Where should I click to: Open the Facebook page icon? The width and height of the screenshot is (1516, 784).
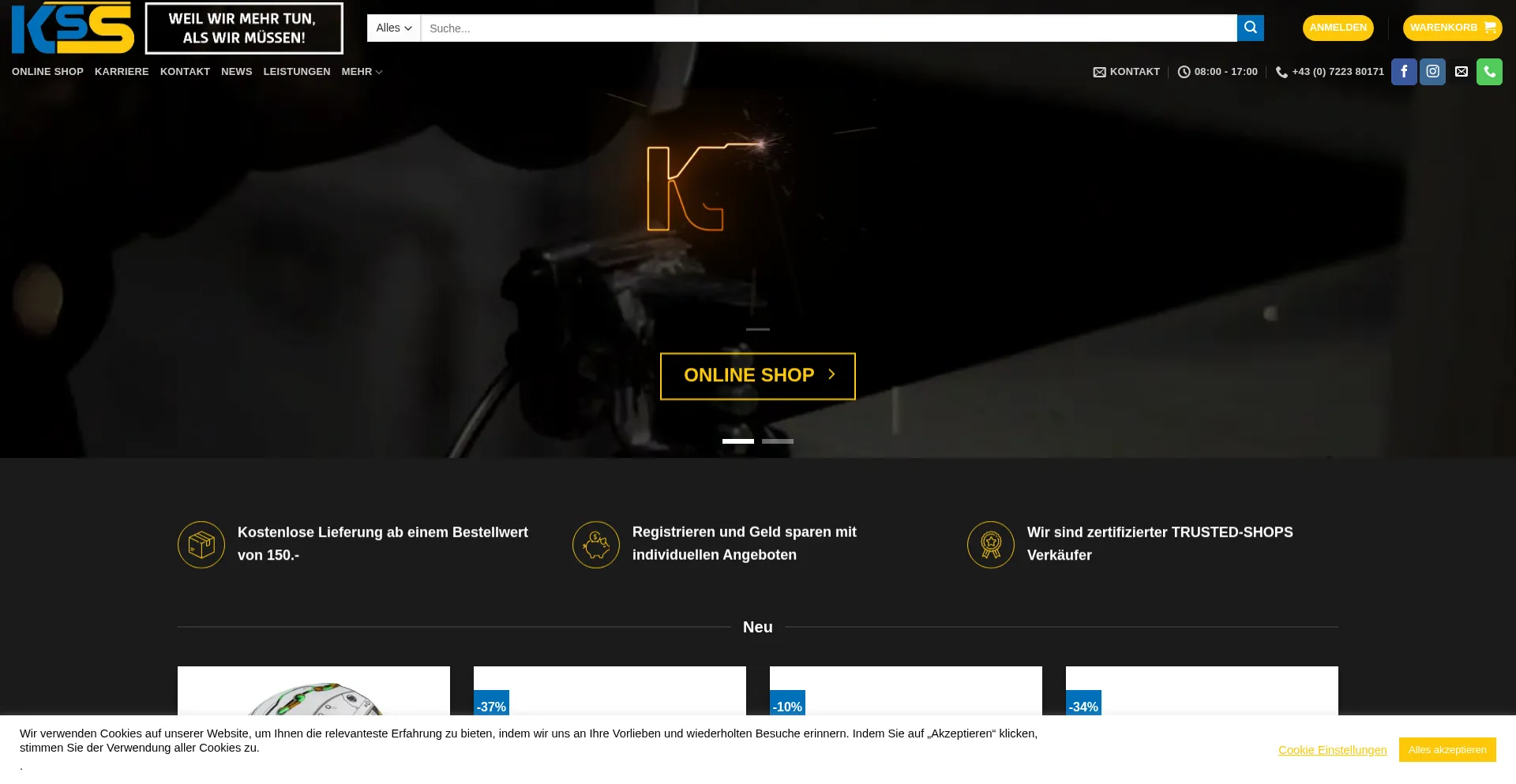[x=1404, y=72]
